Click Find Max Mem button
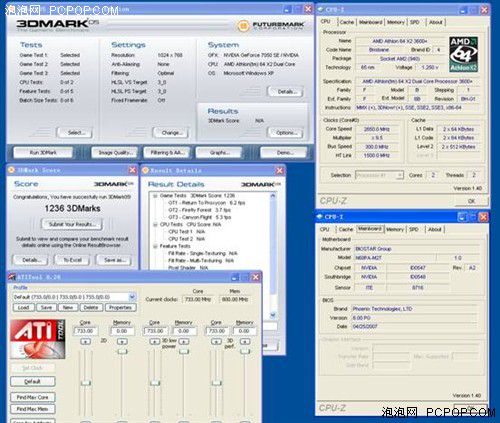 [33, 409]
